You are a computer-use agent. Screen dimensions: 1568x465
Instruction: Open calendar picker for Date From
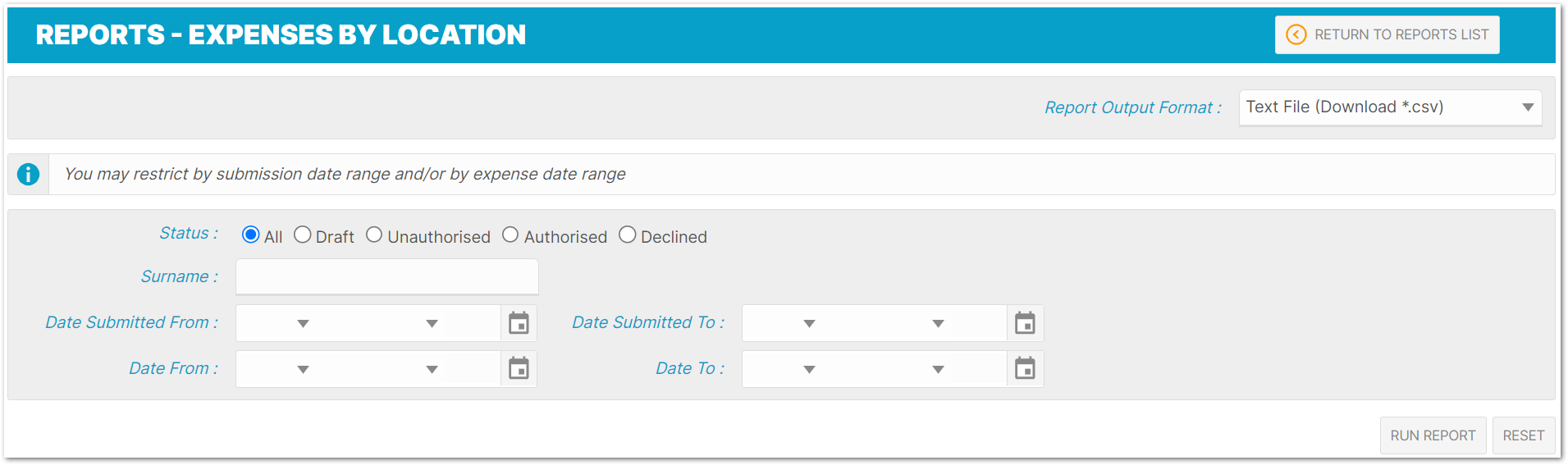519,369
